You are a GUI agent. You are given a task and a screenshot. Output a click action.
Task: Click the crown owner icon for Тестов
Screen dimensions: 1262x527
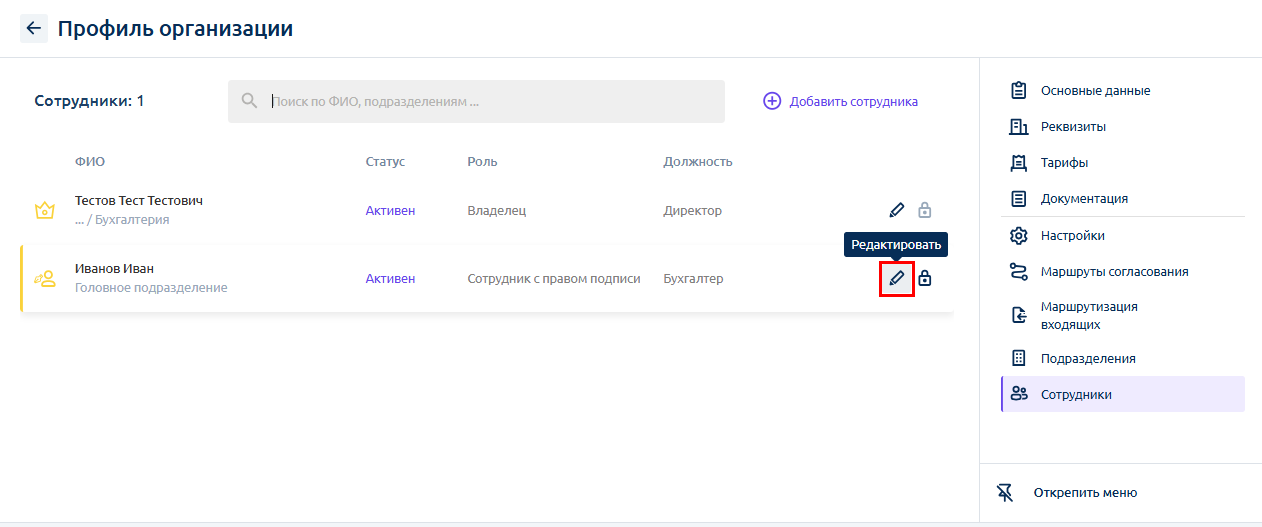coord(44,211)
